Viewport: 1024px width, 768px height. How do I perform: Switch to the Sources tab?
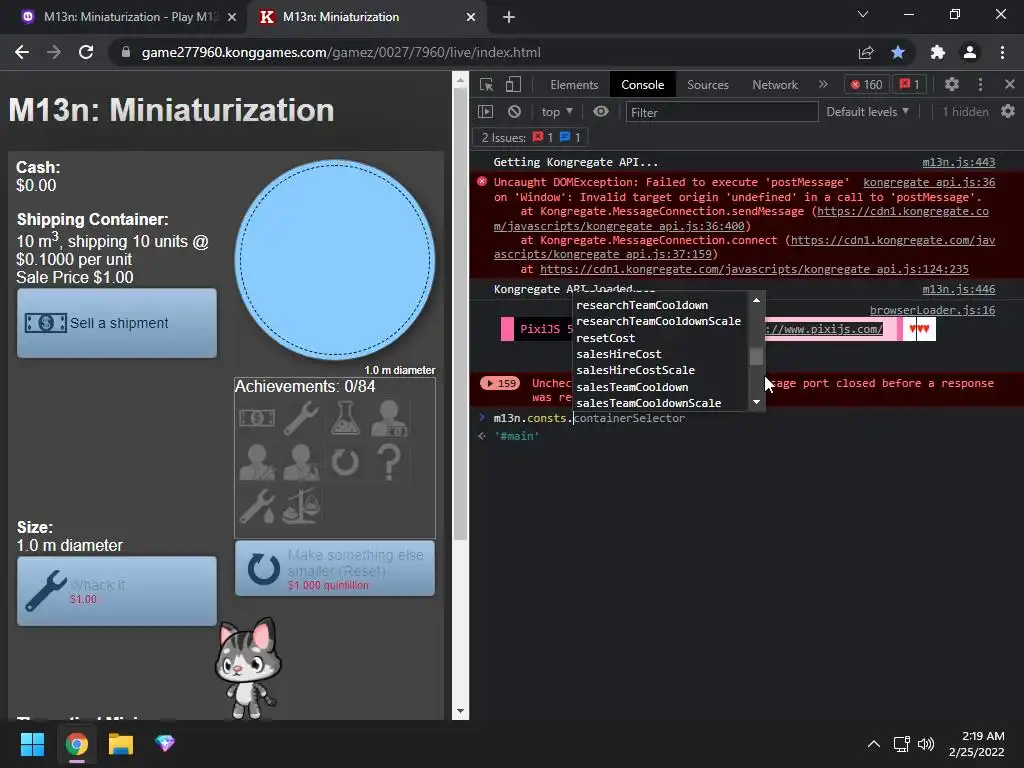[707, 85]
